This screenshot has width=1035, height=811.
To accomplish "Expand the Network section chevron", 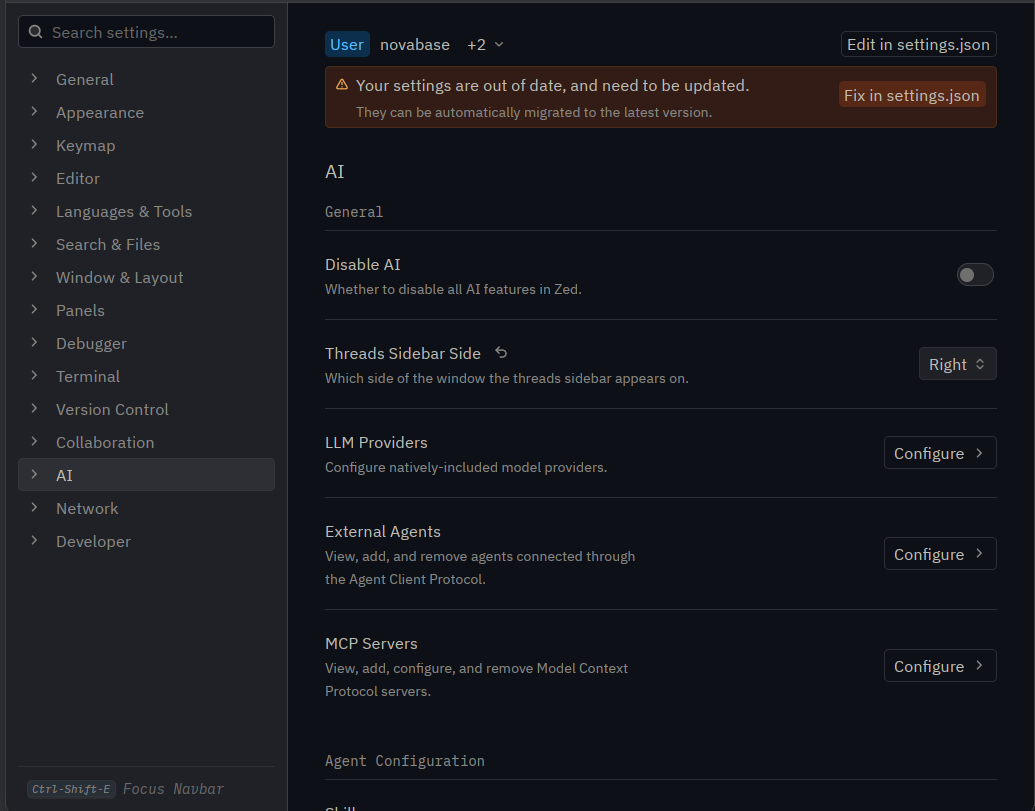I will click(34, 507).
